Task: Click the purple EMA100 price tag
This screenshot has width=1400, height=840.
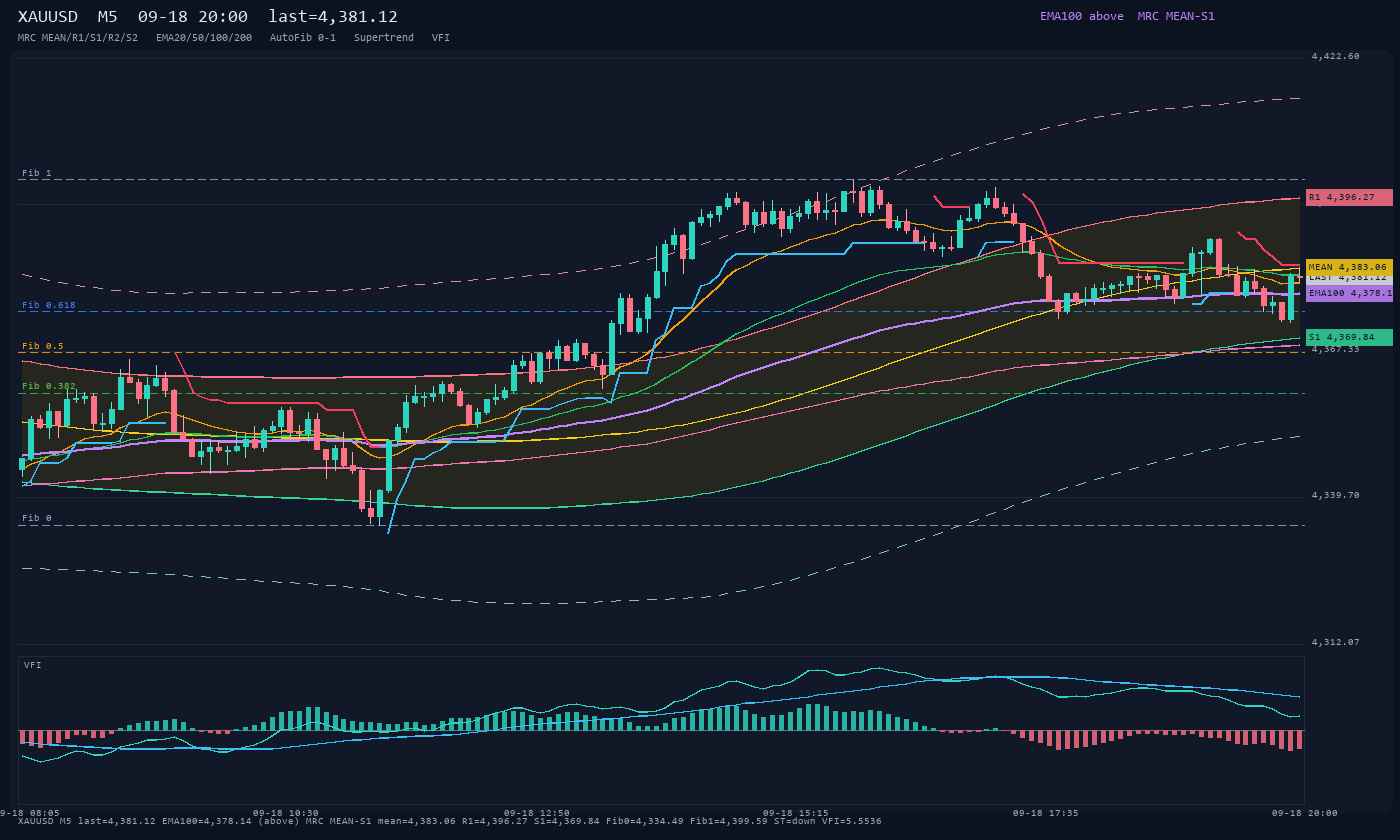Action: [1349, 293]
